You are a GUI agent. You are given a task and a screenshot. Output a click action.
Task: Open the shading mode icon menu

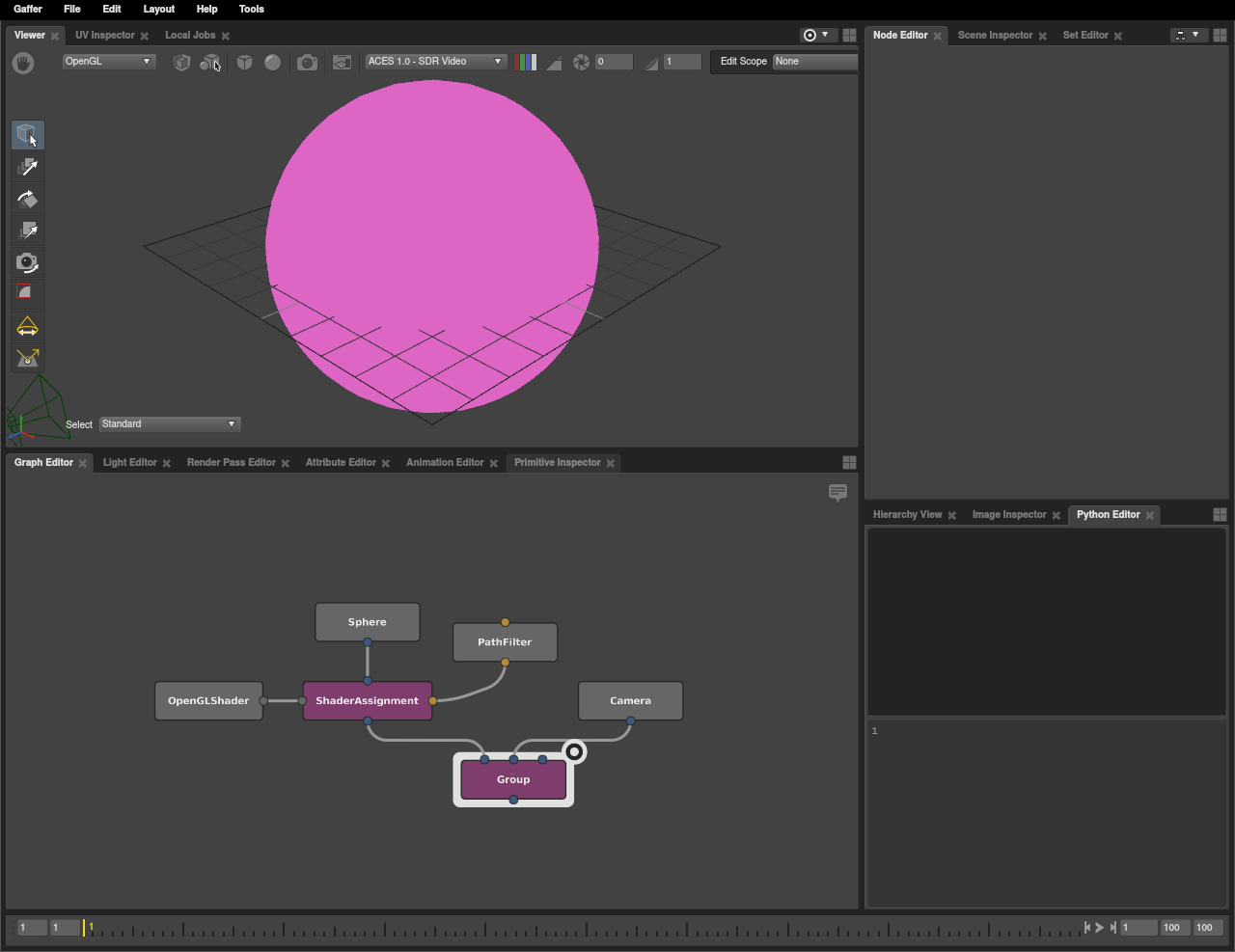click(210, 62)
